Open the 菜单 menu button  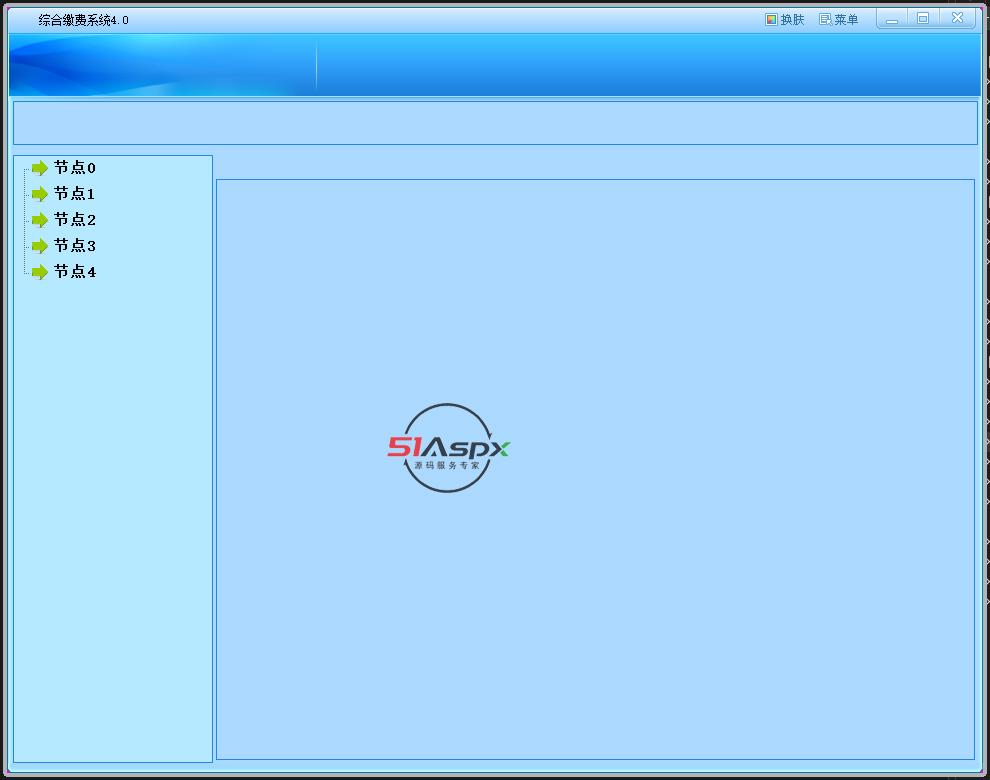click(838, 20)
